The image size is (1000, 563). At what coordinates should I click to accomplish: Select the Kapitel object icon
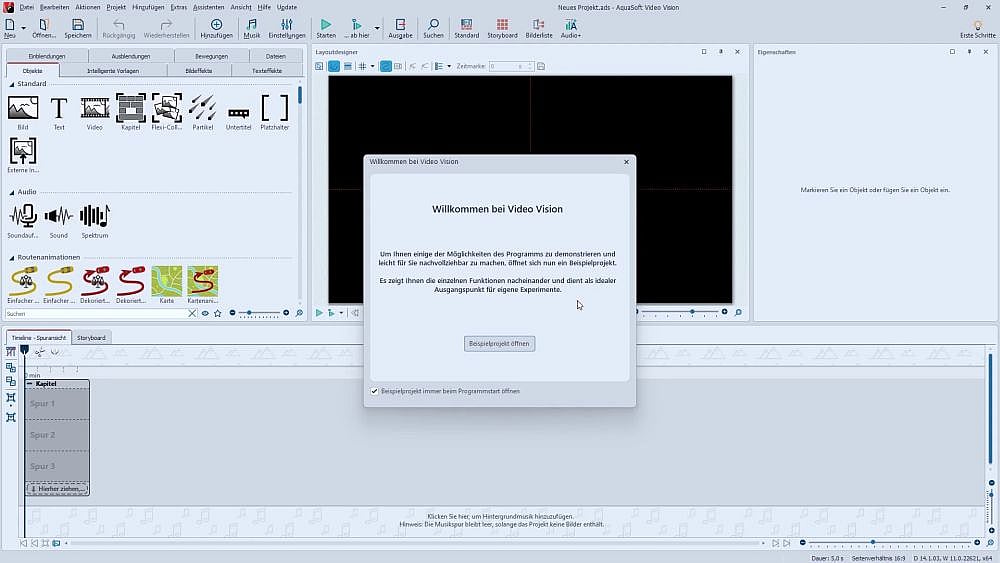pyautogui.click(x=130, y=108)
